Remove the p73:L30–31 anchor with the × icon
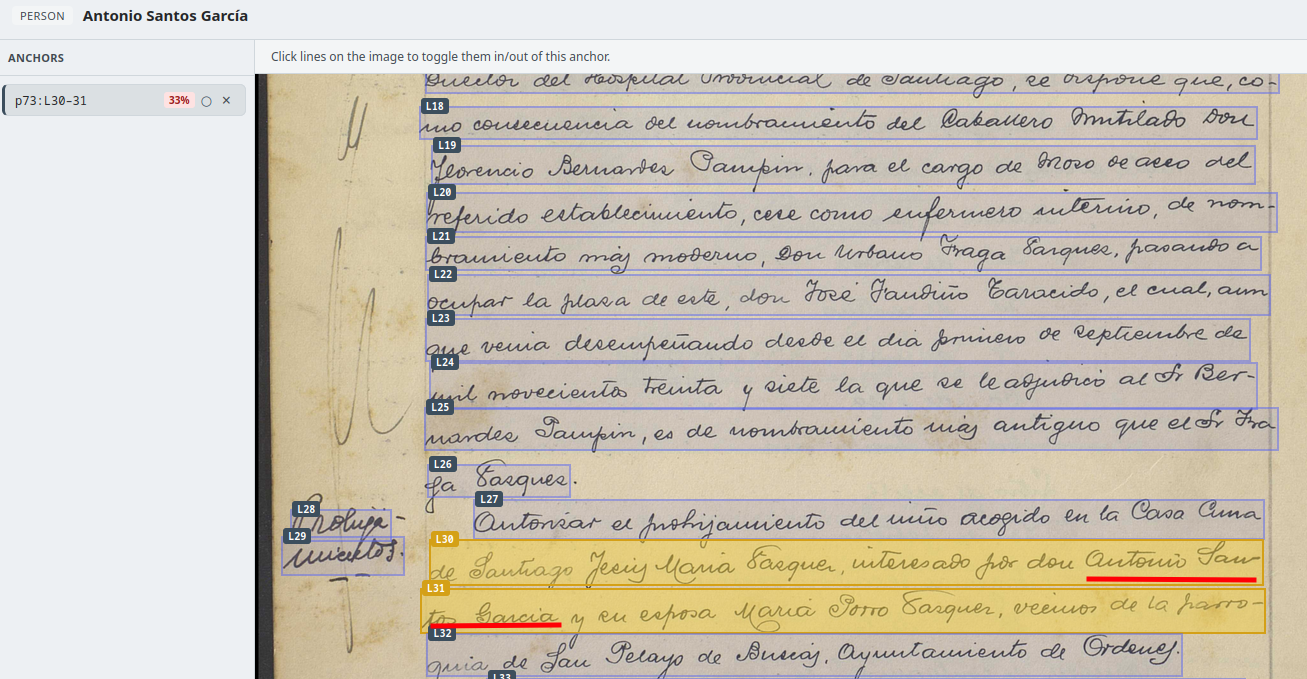Viewport: 1307px width, 679px height. (227, 101)
